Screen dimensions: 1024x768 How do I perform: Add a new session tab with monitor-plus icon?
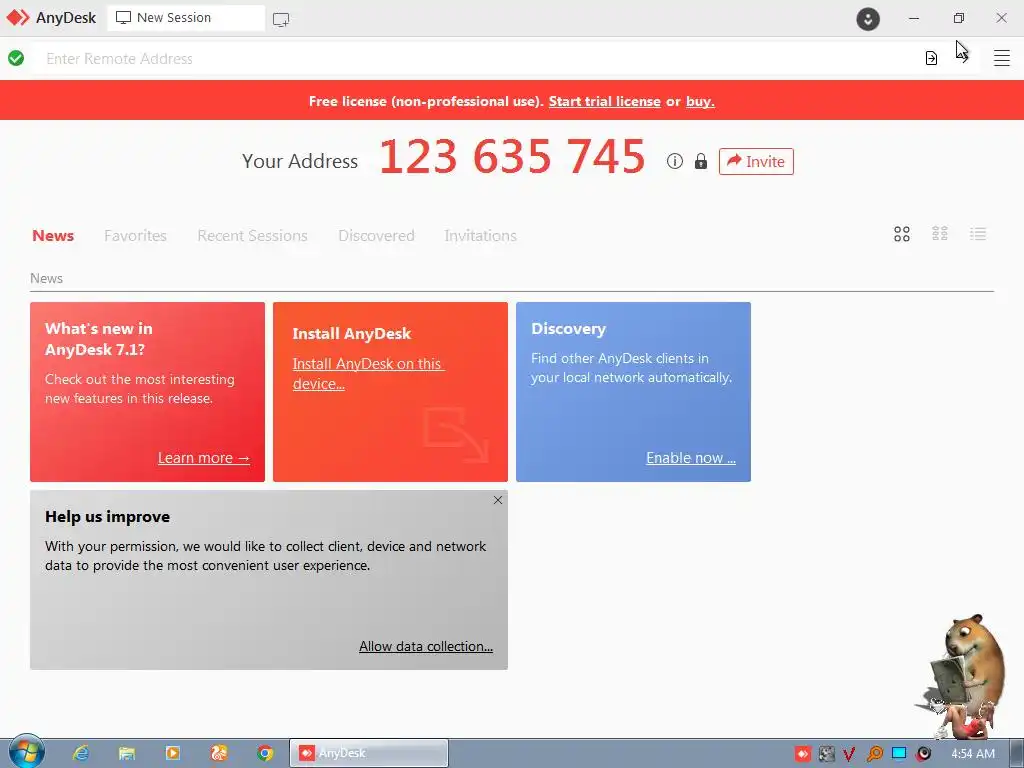[281, 20]
